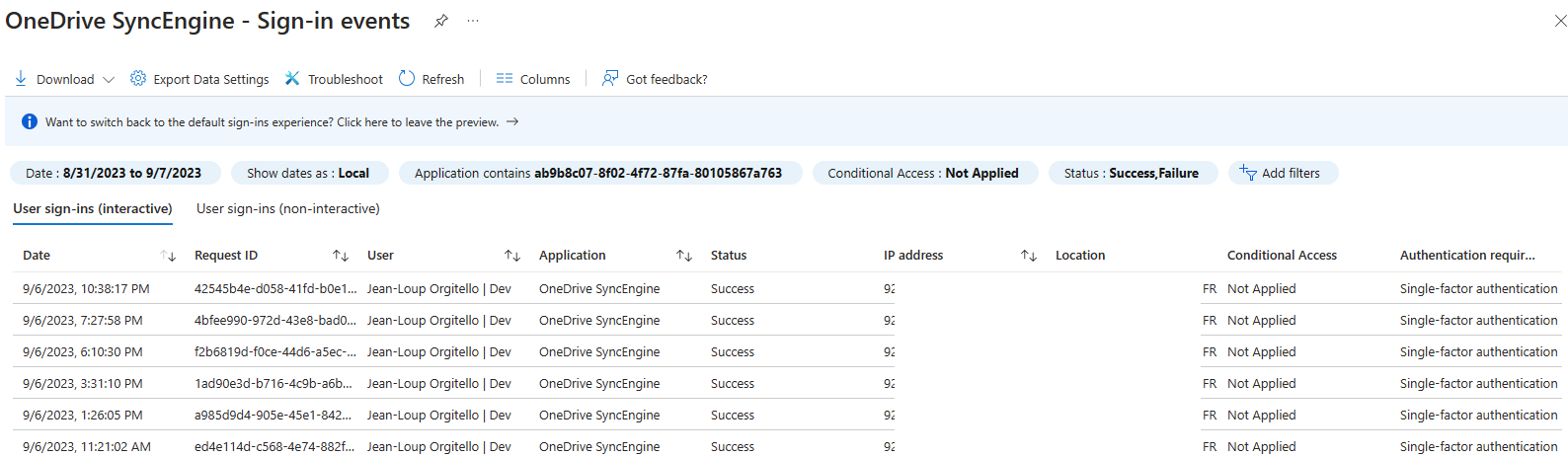
Task: Select the User sign-ins (interactive) tab
Action: (x=93, y=208)
